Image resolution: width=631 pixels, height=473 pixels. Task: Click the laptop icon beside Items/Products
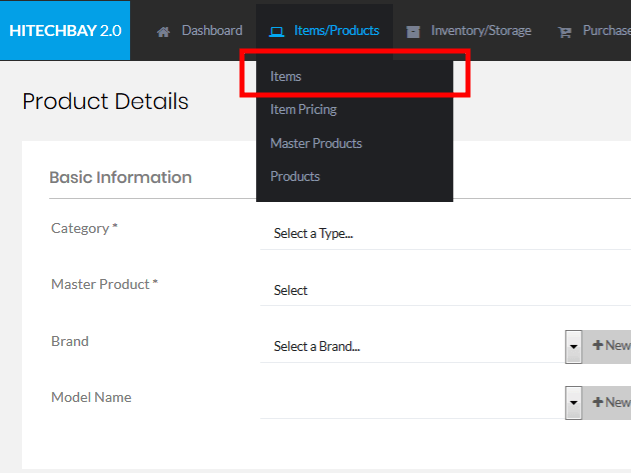point(277,31)
